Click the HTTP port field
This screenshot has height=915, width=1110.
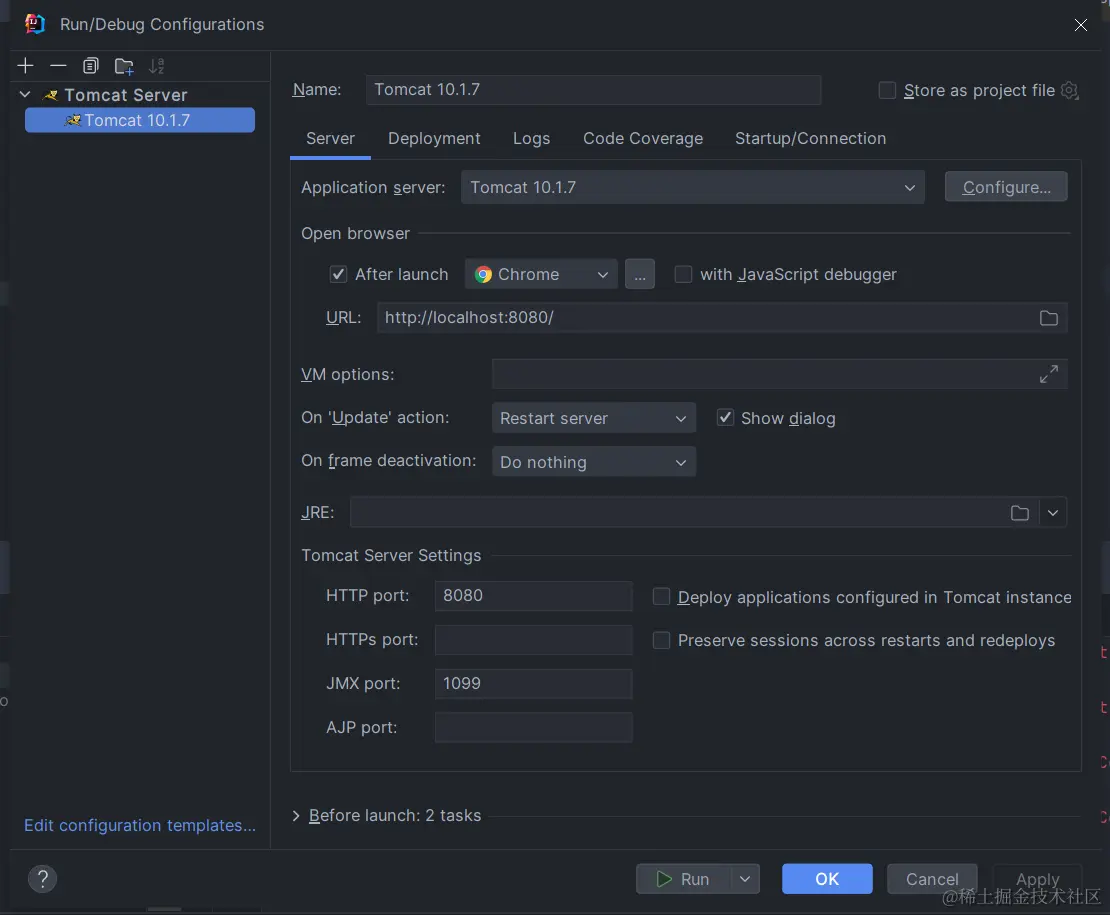(x=533, y=596)
